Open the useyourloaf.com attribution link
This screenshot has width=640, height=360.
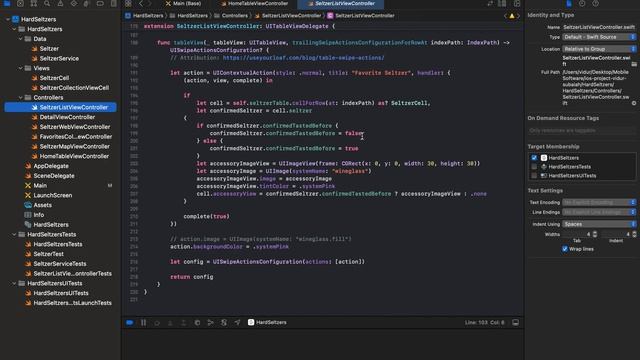pyautogui.click(x=303, y=58)
